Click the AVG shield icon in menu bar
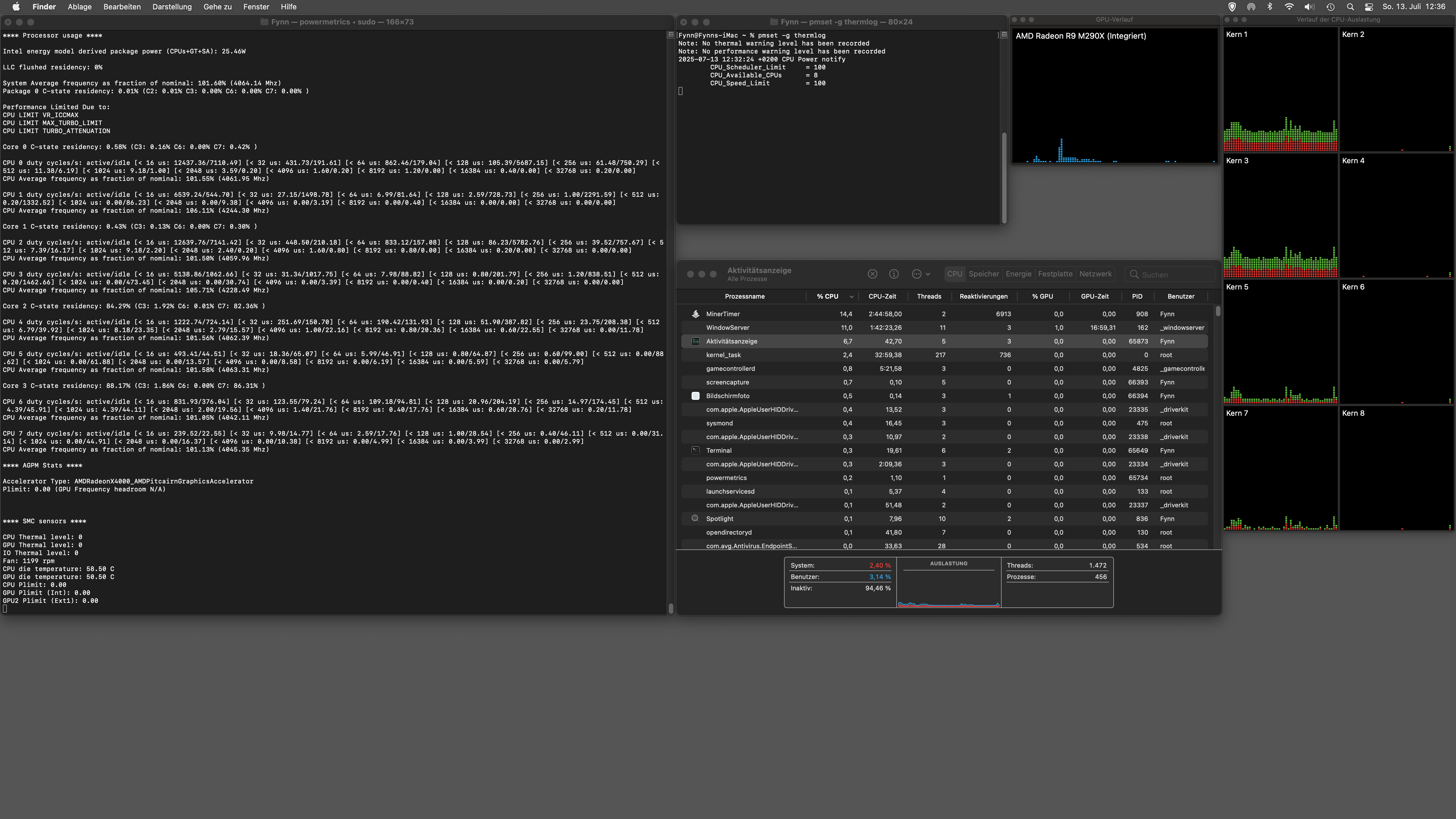Viewport: 1456px width, 819px height. [x=1232, y=7]
